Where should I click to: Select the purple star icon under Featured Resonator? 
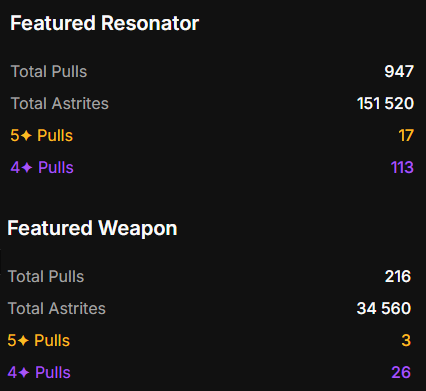pos(27,167)
